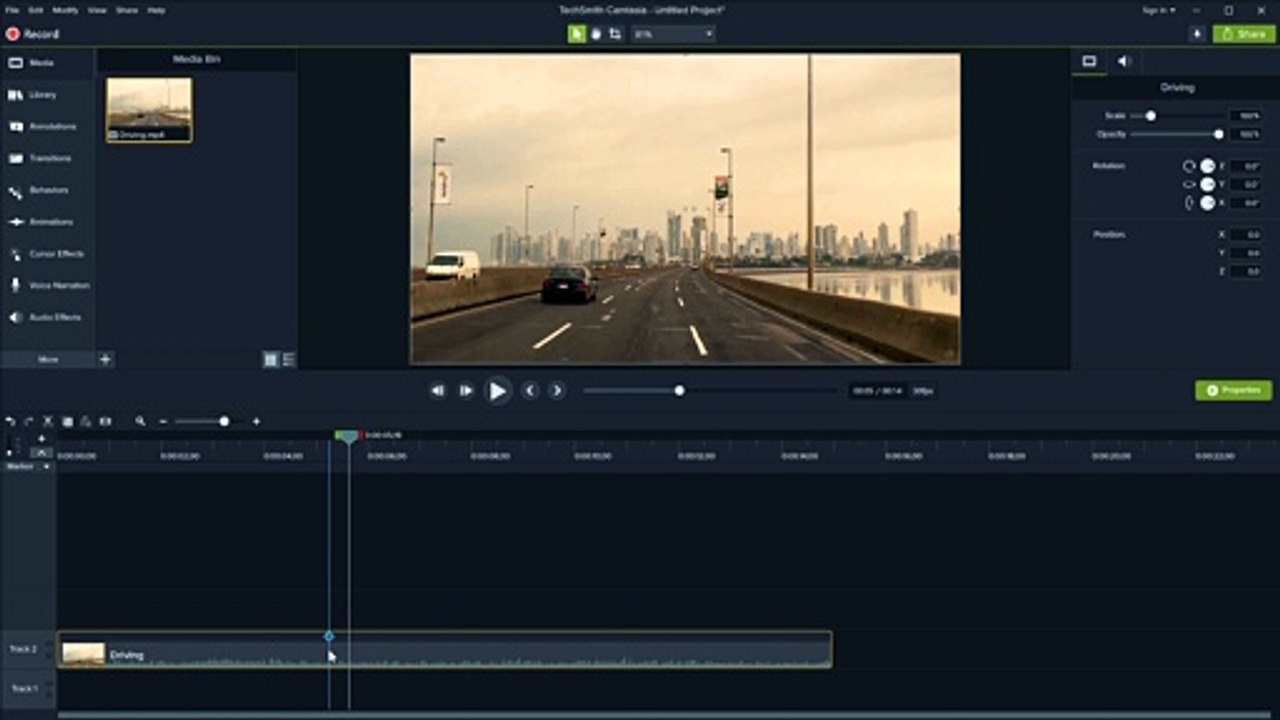Click the timeline zoom out minus

tap(163, 422)
